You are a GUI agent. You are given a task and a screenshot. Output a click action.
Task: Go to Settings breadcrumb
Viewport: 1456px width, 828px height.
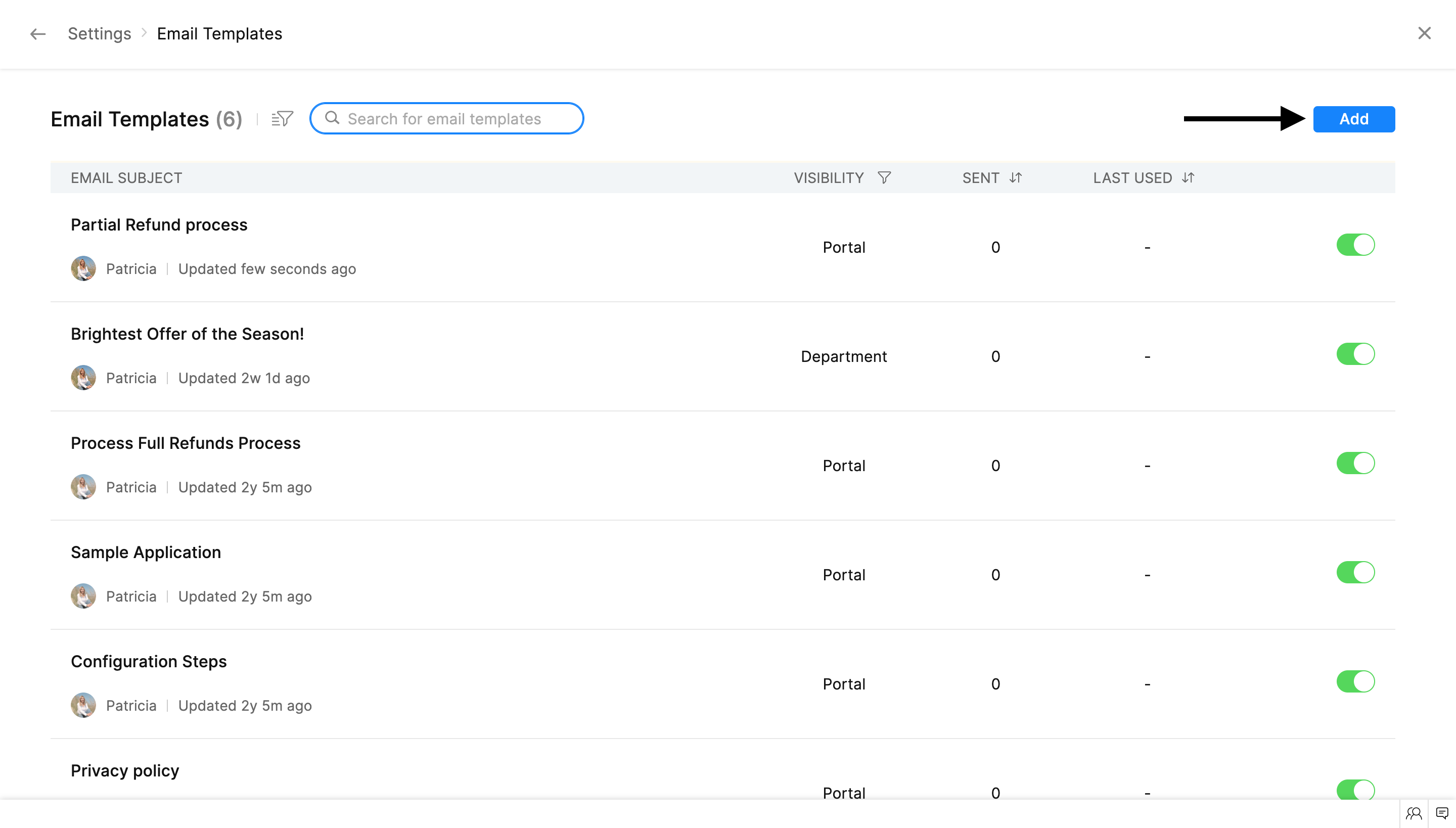pos(100,34)
